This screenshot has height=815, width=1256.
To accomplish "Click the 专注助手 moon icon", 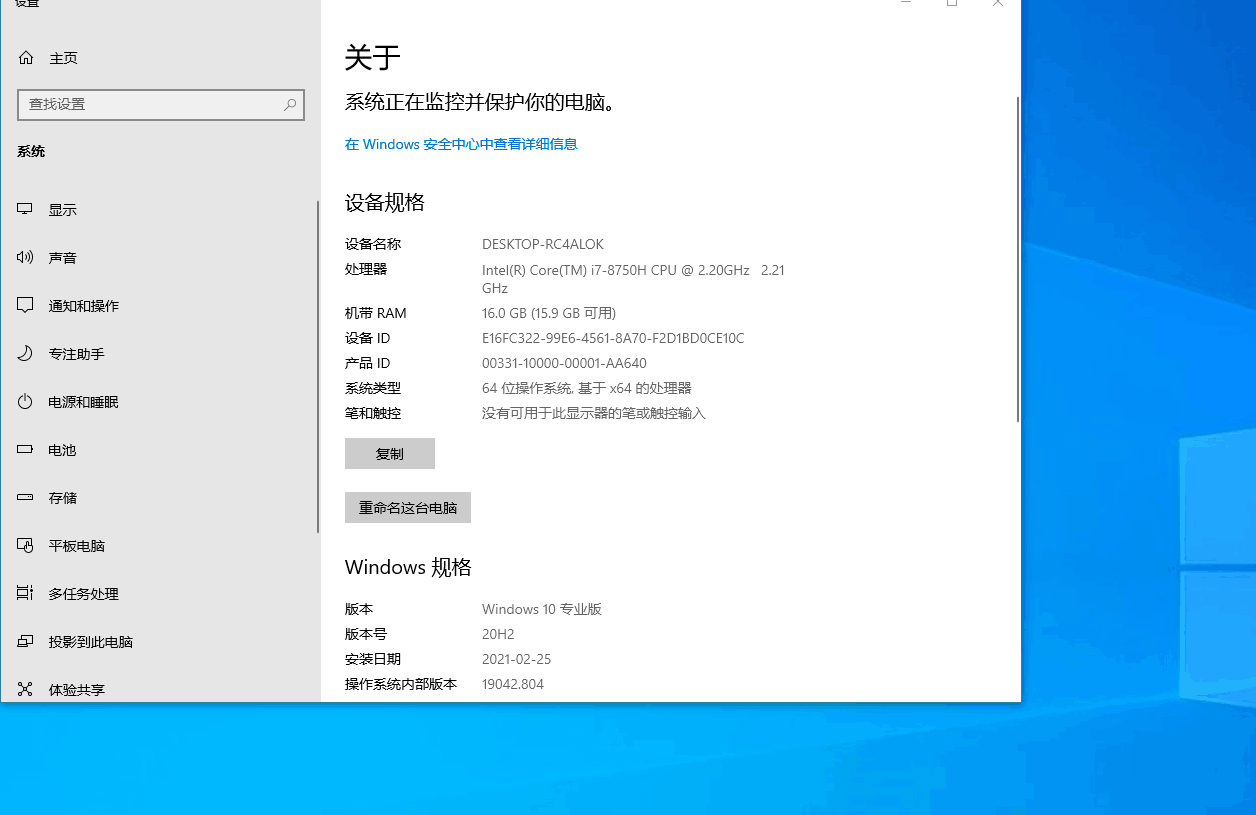I will [x=26, y=354].
